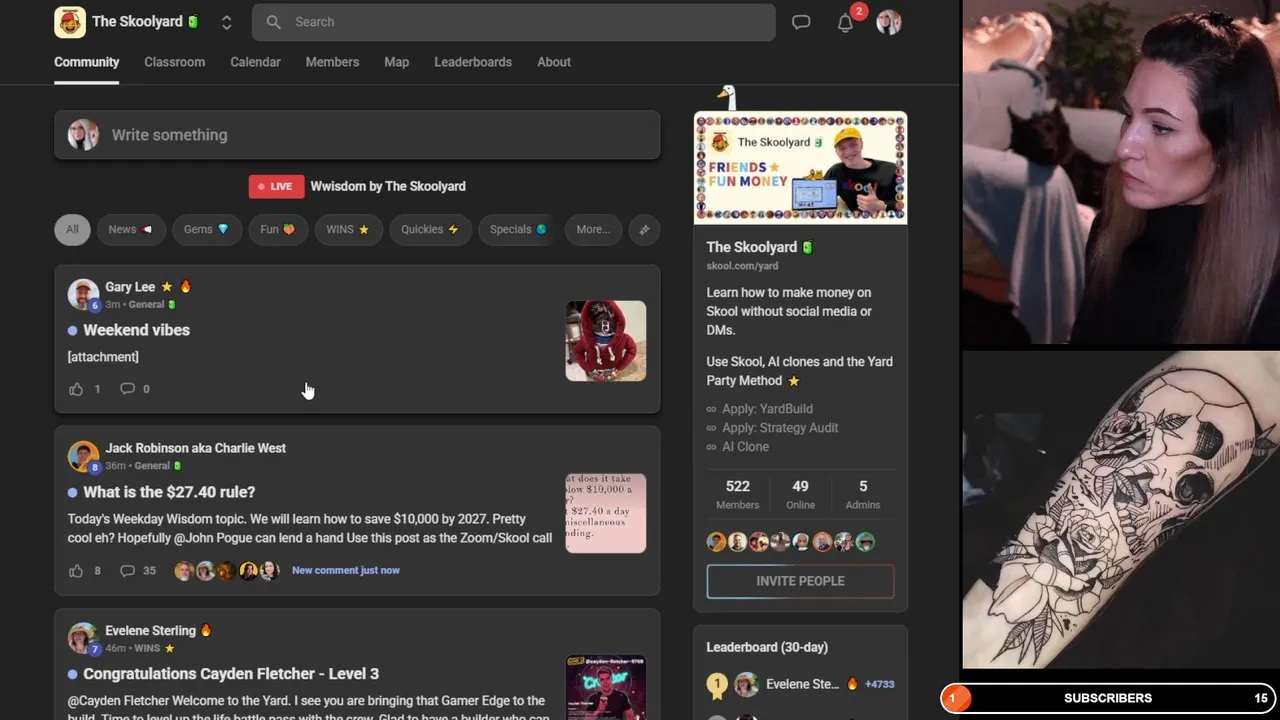Open Evelene Sterling's post avatar
Viewport: 1280px width, 720px height.
click(x=83, y=638)
